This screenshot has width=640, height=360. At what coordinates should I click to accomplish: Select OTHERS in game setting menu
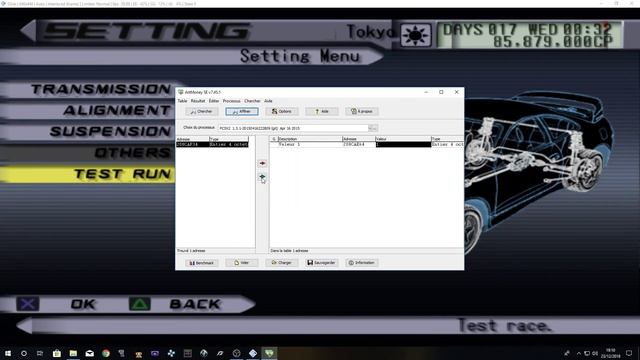pyautogui.click(x=133, y=153)
